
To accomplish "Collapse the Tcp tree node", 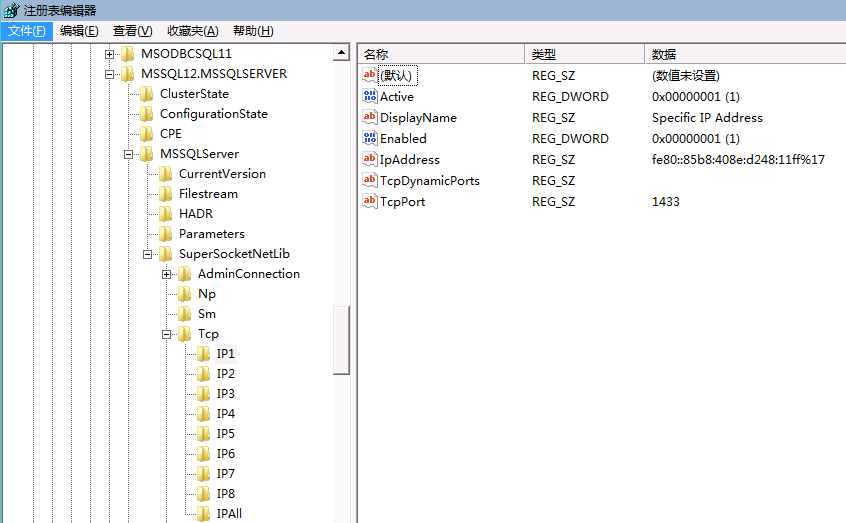I will click(167, 334).
